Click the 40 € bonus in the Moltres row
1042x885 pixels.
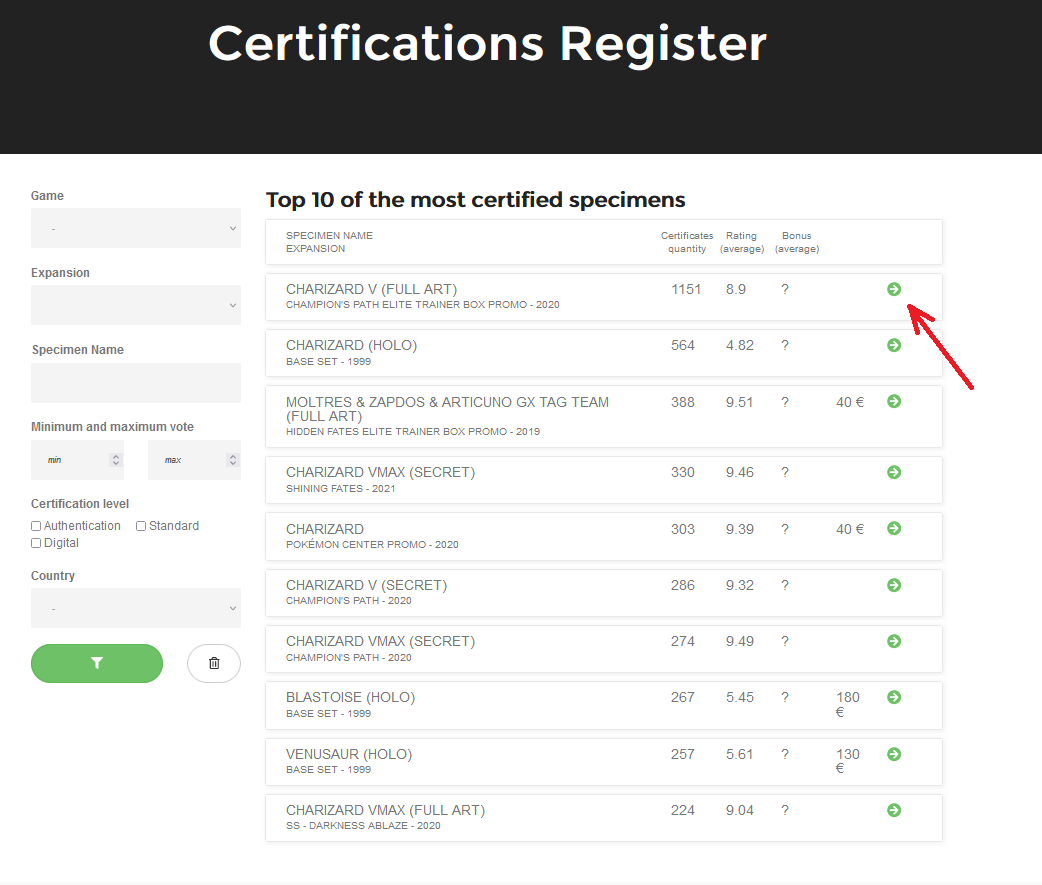[x=850, y=402]
